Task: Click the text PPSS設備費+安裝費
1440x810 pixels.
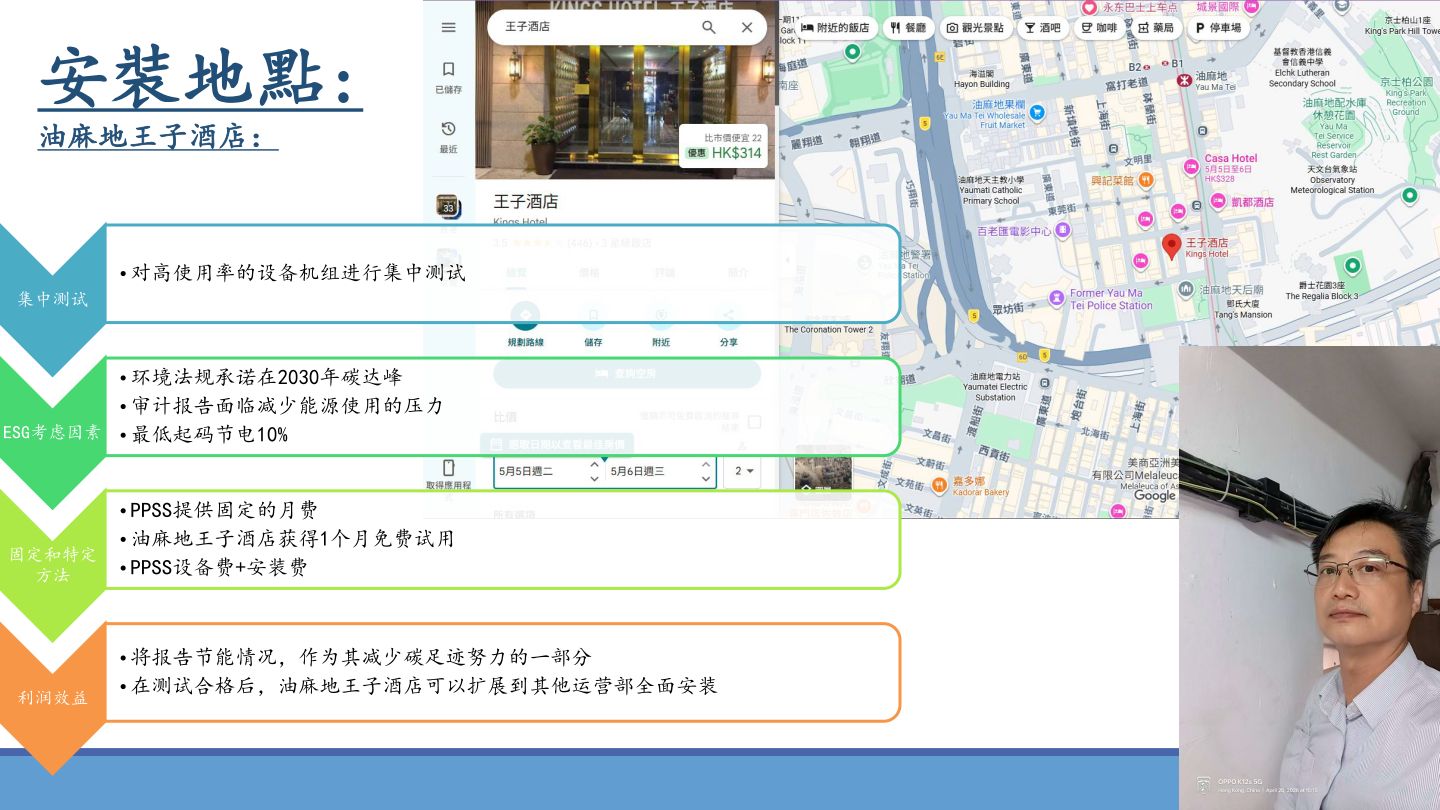Action: coord(218,567)
